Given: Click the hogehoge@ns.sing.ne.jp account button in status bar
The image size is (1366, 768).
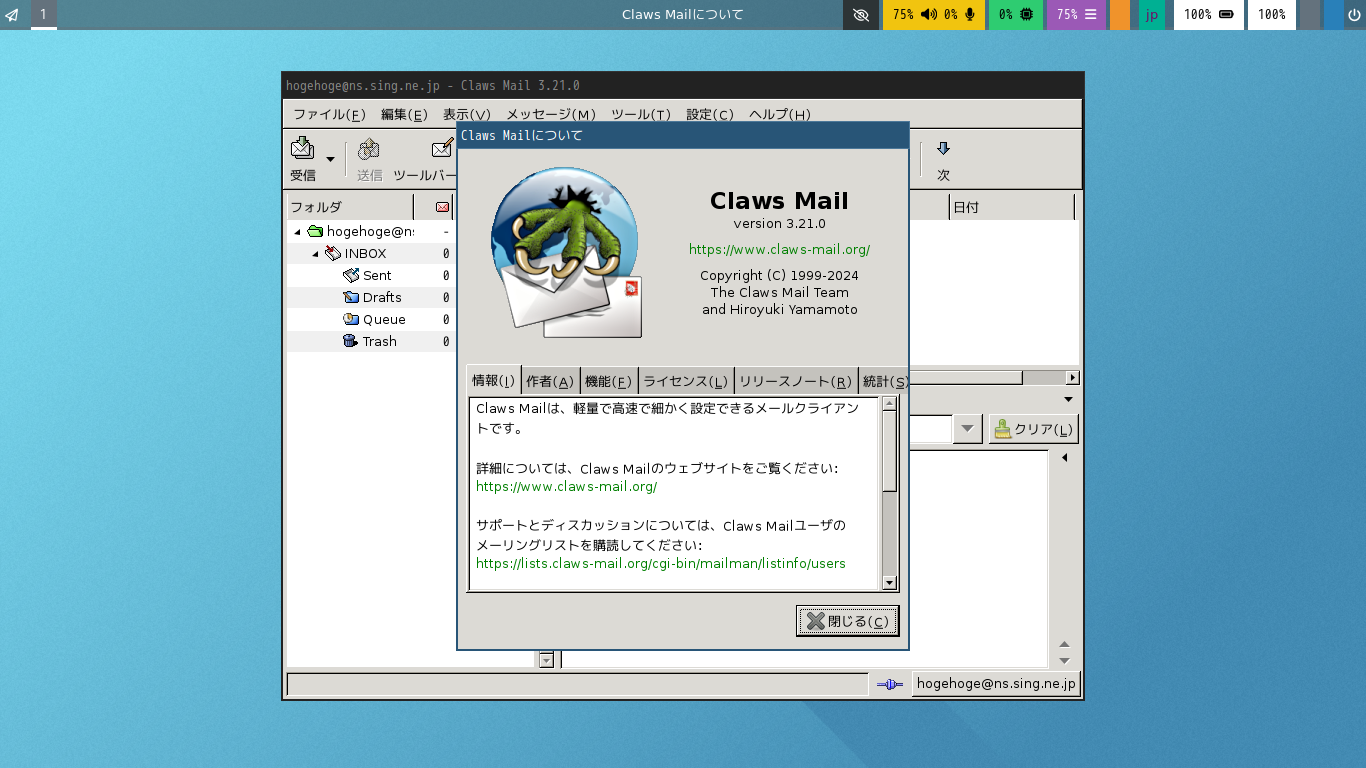Looking at the screenshot, I should (x=996, y=684).
